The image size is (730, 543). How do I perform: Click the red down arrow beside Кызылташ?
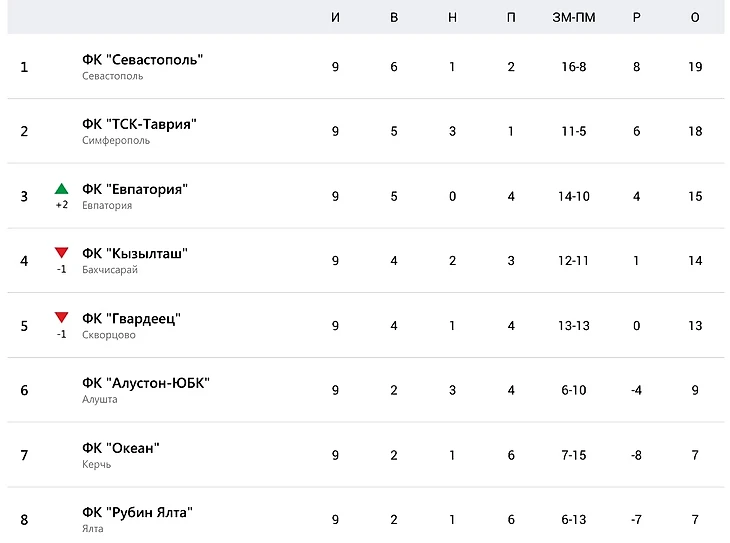(x=62, y=253)
